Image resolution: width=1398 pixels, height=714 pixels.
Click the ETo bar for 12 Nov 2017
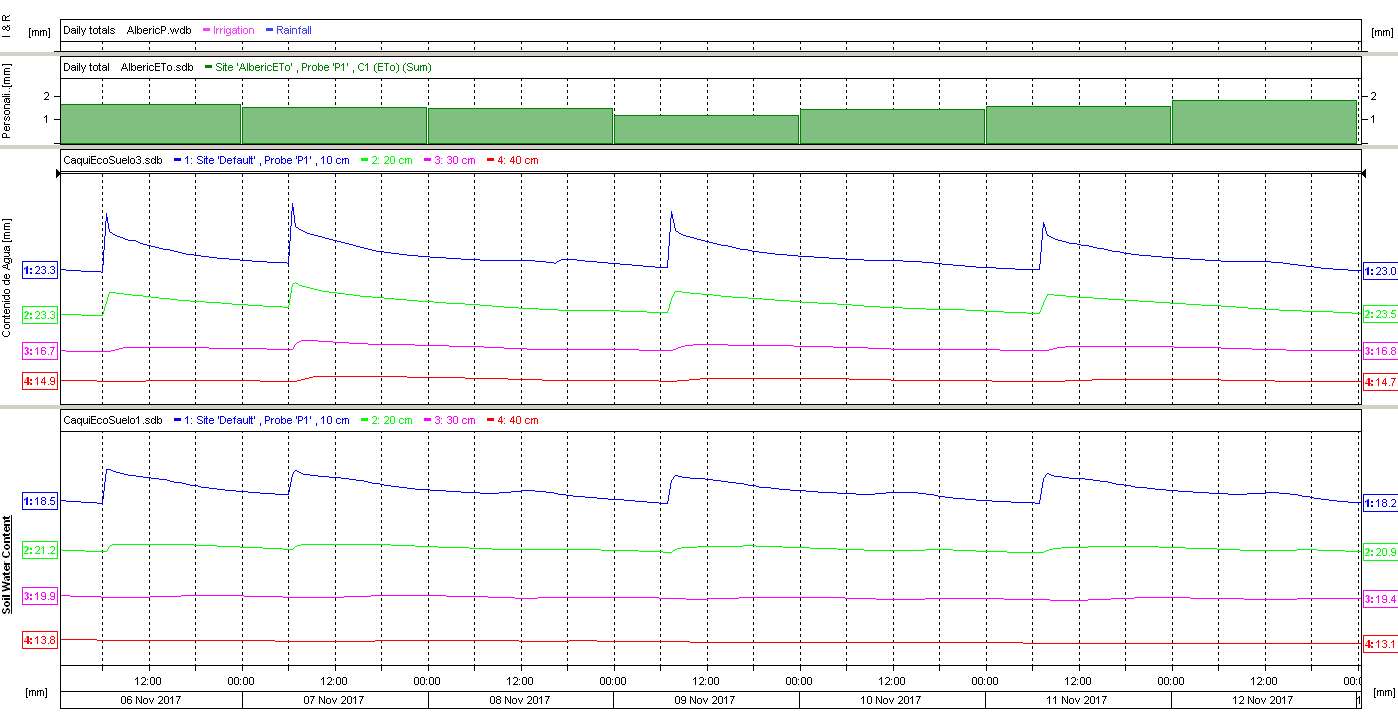1264,122
